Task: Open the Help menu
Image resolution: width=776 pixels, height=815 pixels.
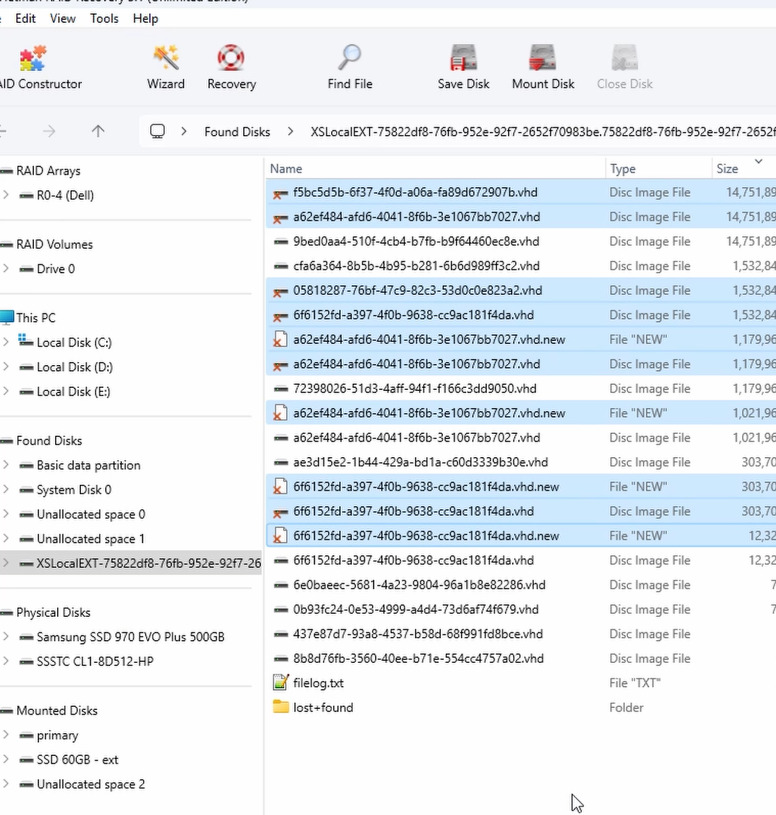Action: click(145, 19)
